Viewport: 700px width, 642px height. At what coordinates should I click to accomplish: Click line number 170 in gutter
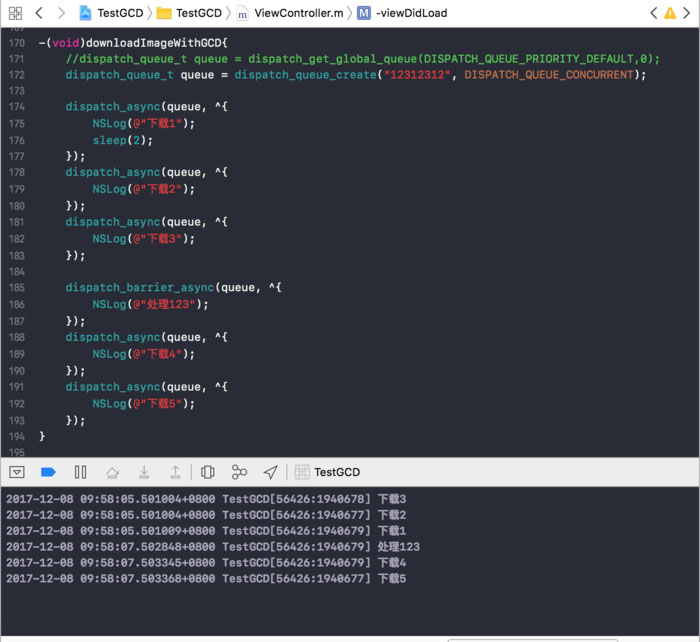point(17,43)
